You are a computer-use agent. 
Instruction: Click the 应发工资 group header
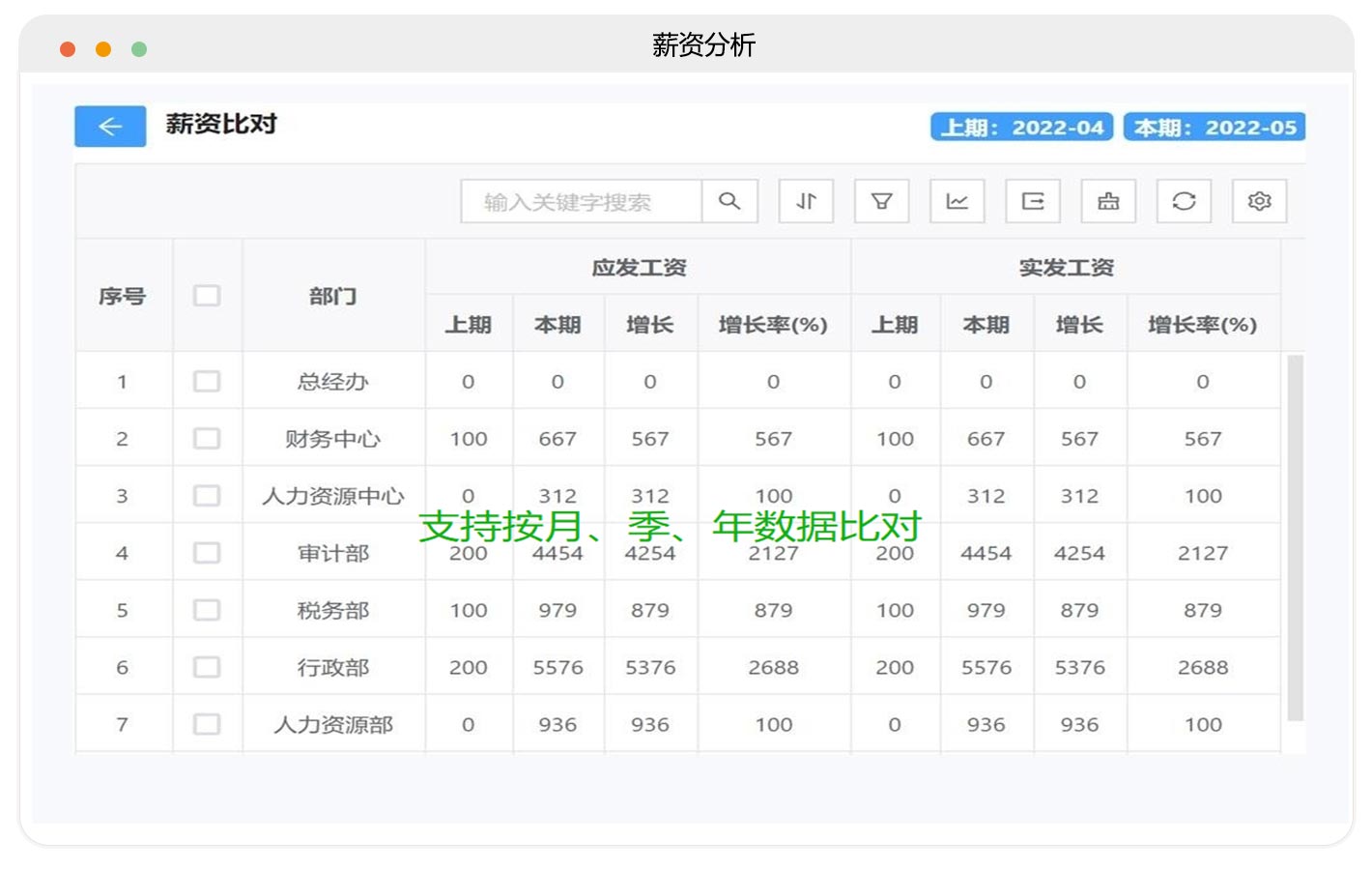[639, 268]
